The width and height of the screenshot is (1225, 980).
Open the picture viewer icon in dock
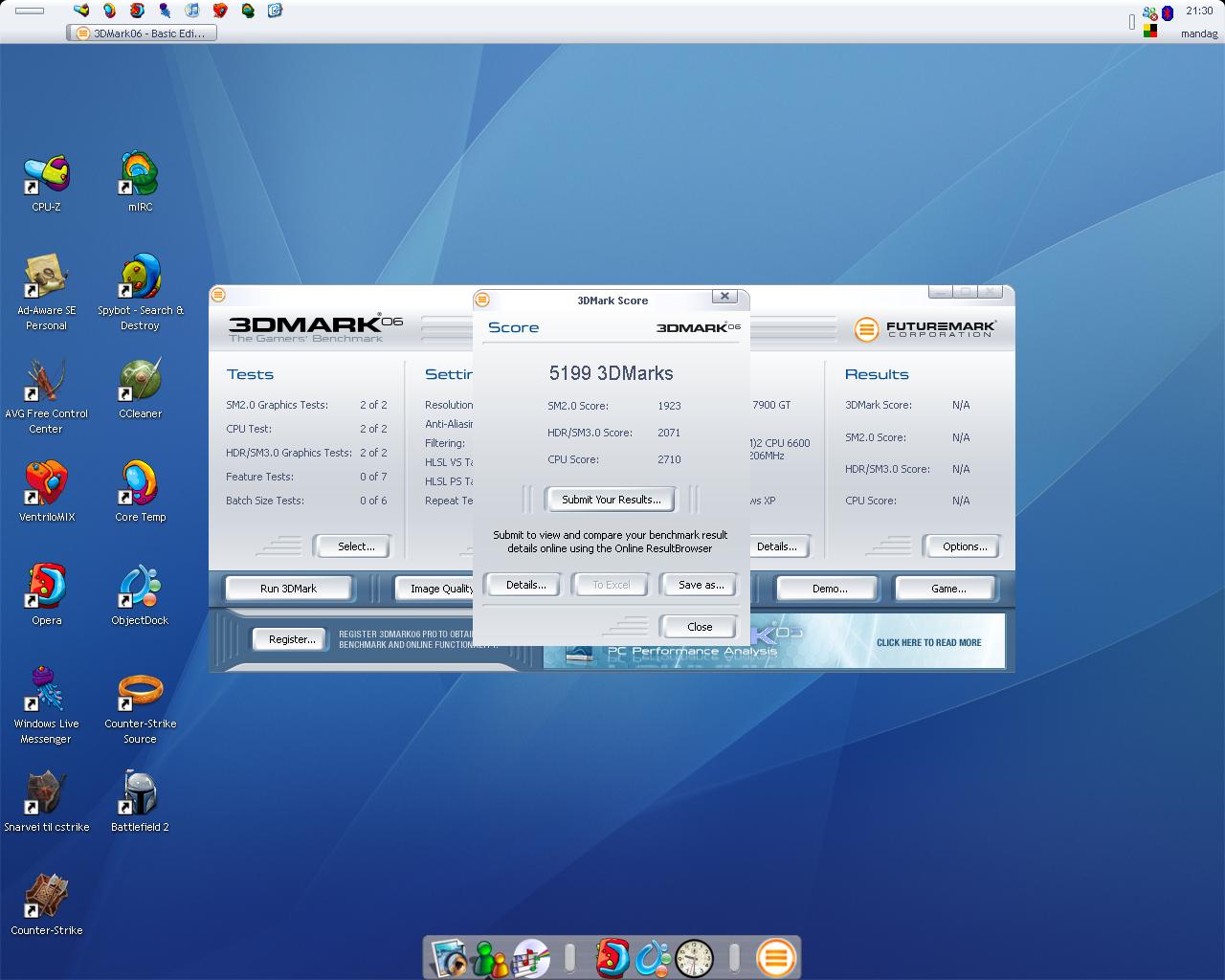450,957
